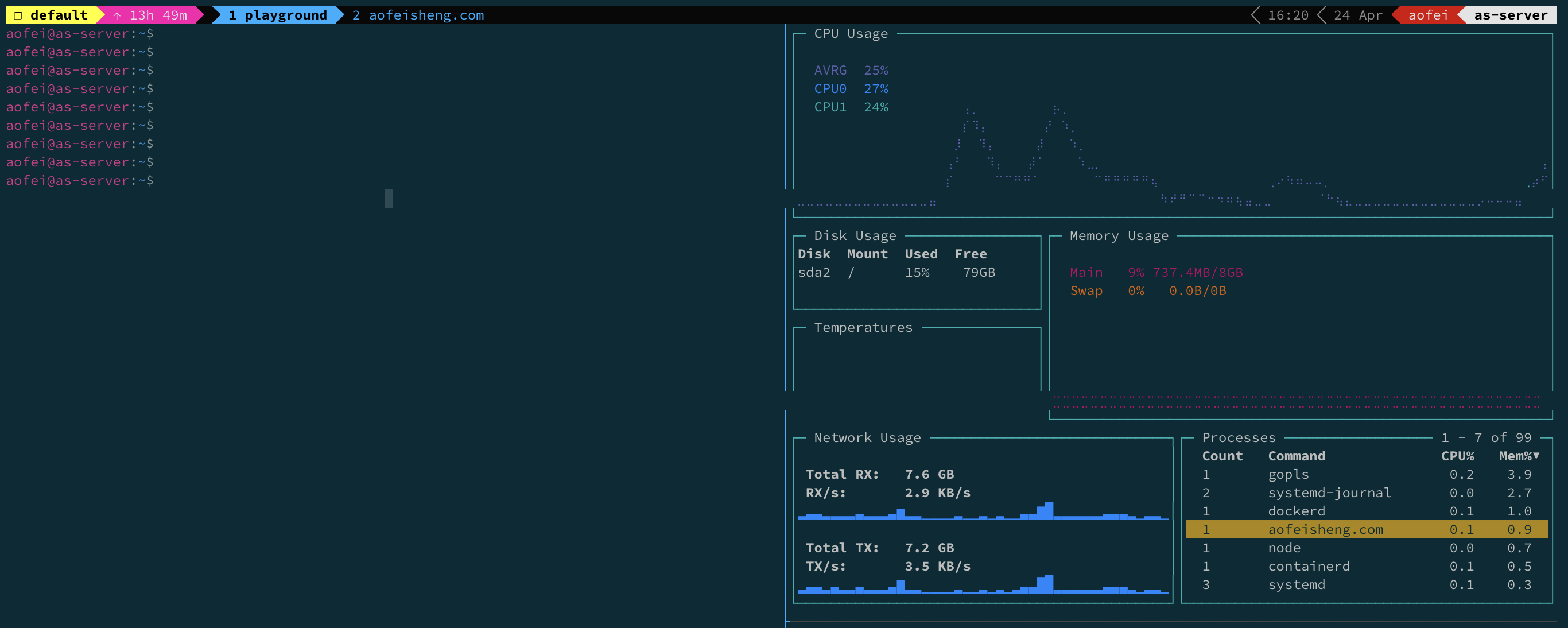The width and height of the screenshot is (1568, 628).
Task: Click the '2.9 KB/s' receive rate
Action: click(937, 493)
